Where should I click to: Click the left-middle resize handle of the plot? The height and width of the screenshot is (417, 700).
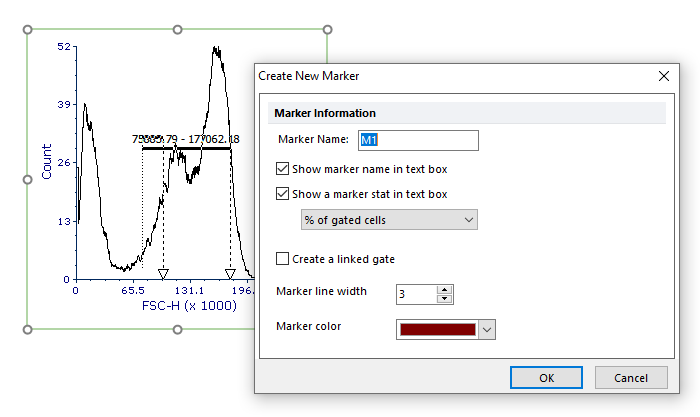28,179
